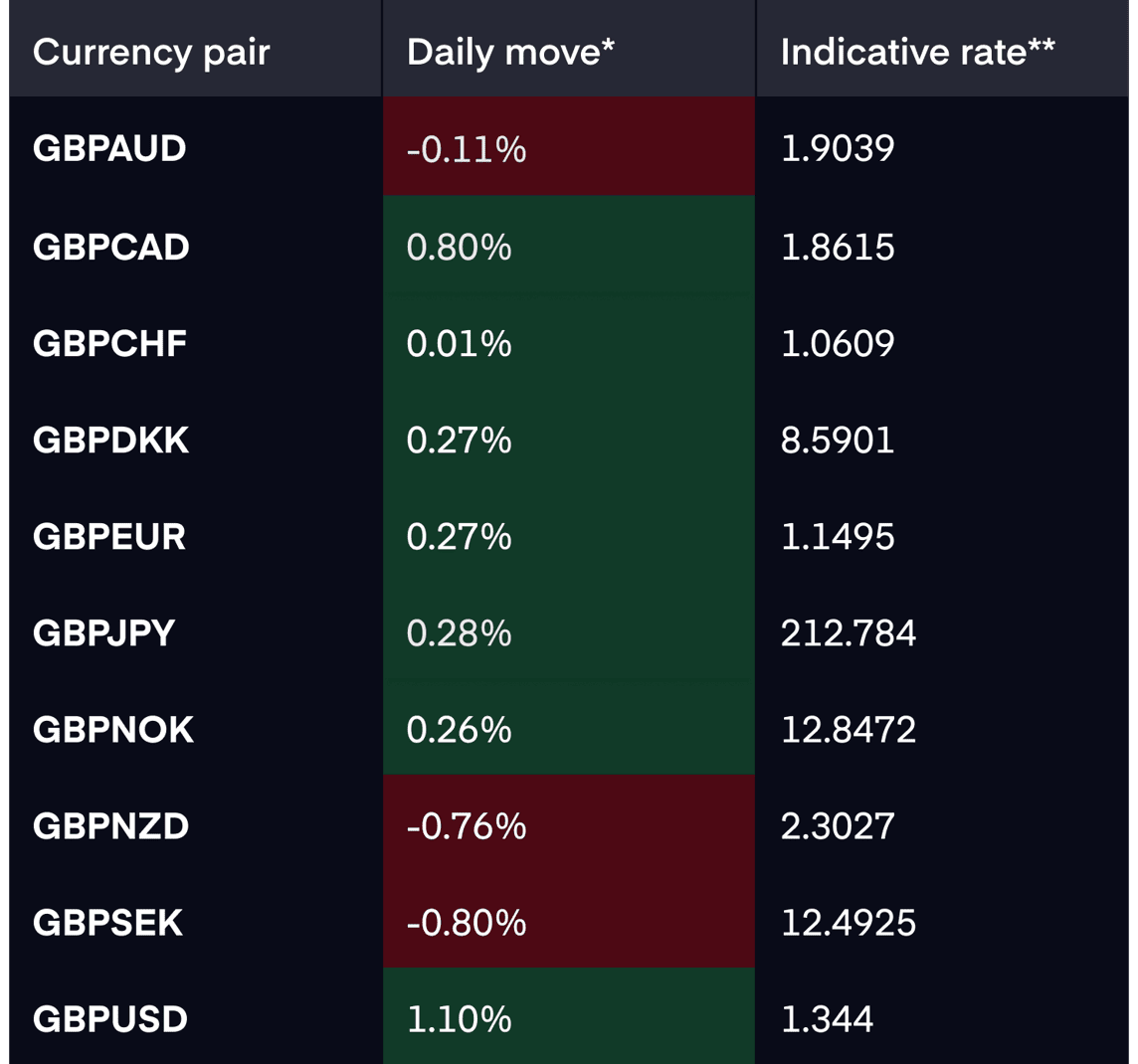Click the 0.28% GBPJPY move cell
The image size is (1138, 1064).
(569, 629)
